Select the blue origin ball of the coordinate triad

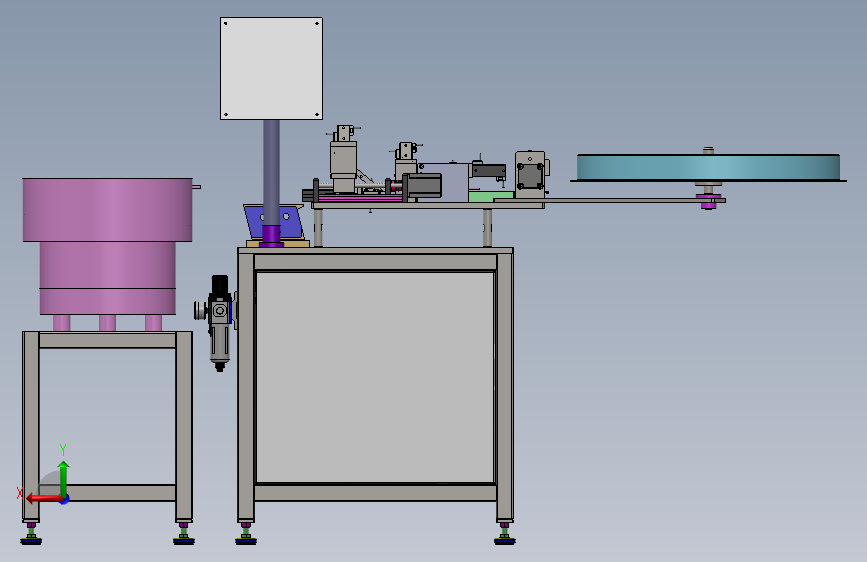65,499
